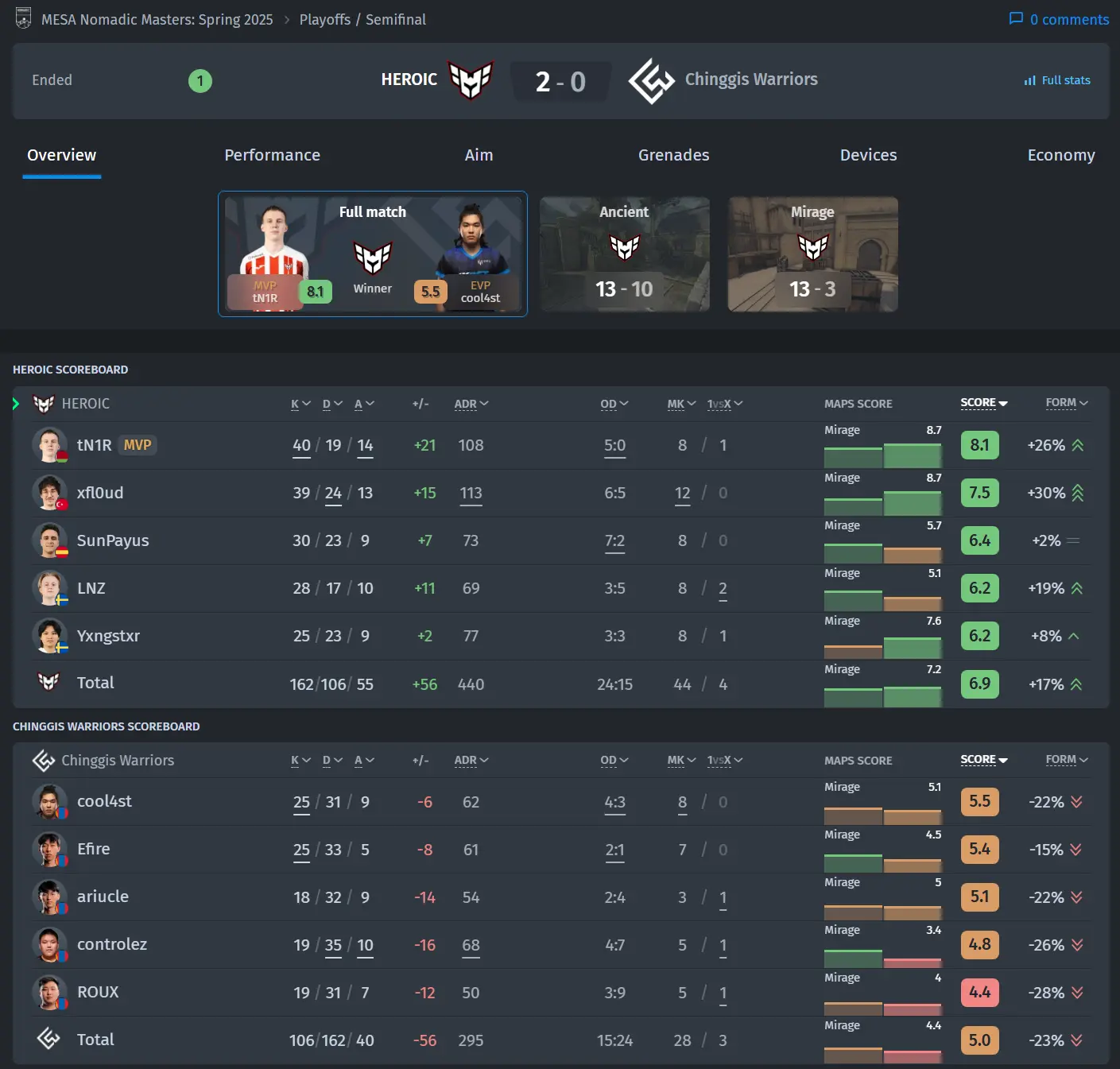Click xfl0ud's player name

(x=100, y=493)
